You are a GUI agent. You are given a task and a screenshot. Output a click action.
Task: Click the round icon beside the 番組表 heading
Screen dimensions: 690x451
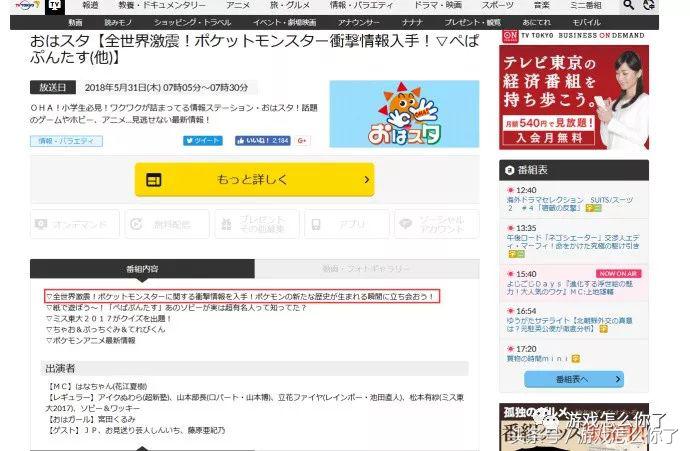[510, 170]
